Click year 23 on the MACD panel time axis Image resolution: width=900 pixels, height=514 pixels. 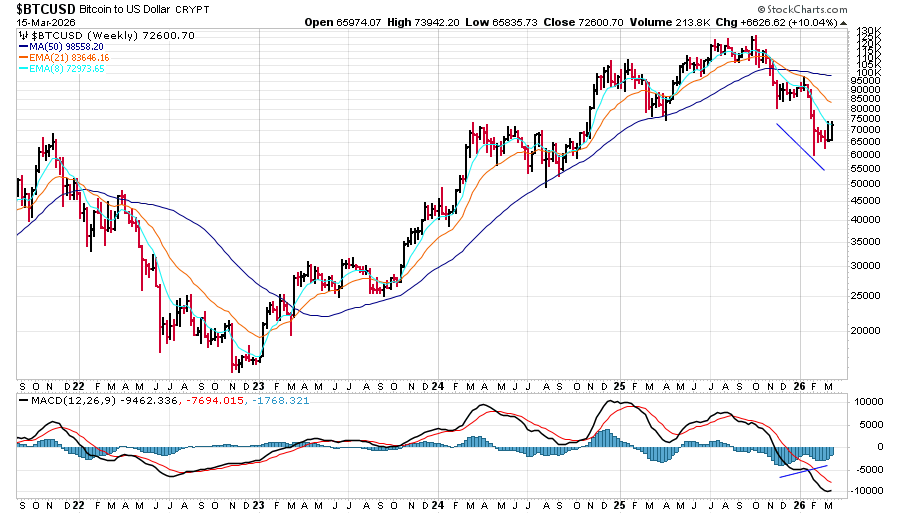pyautogui.click(x=258, y=505)
